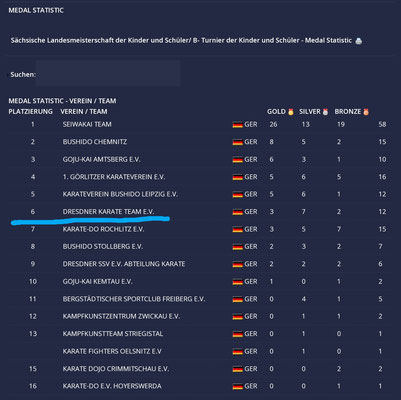
Task: Click the gold medal icon in header
Action: 291,112
